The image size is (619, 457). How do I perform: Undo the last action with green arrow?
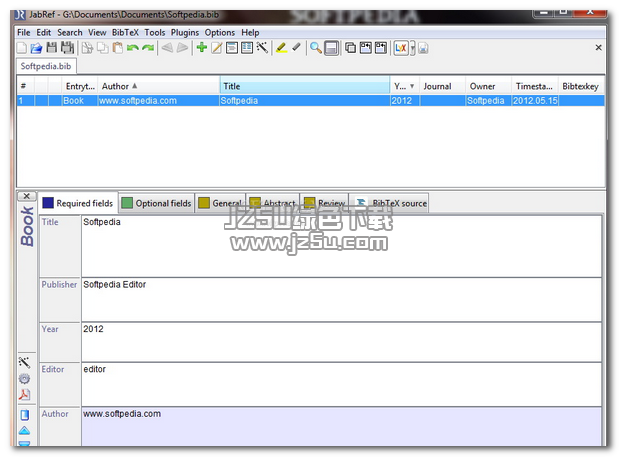pos(133,48)
